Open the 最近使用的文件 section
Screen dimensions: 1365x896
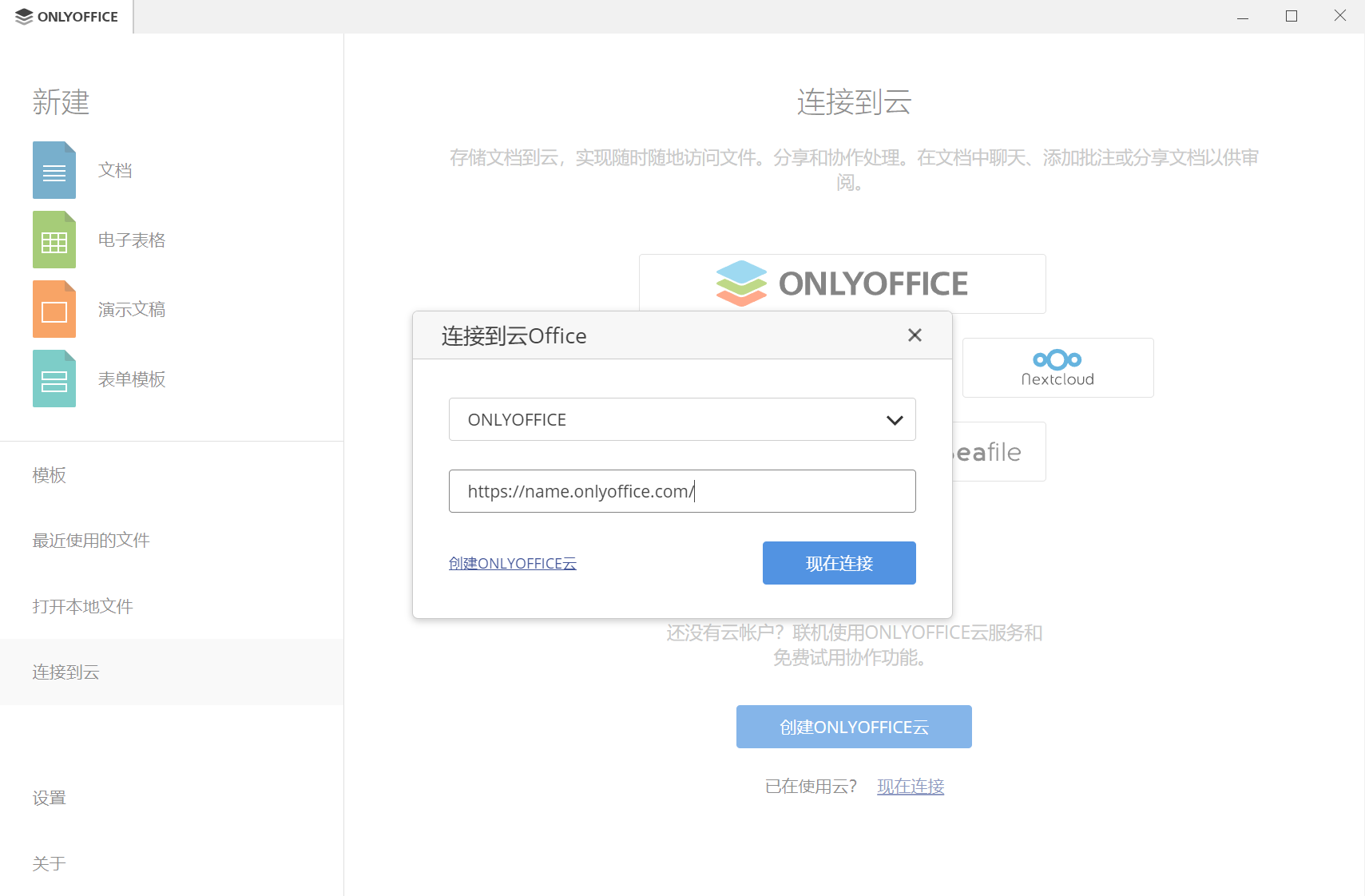pos(91,540)
